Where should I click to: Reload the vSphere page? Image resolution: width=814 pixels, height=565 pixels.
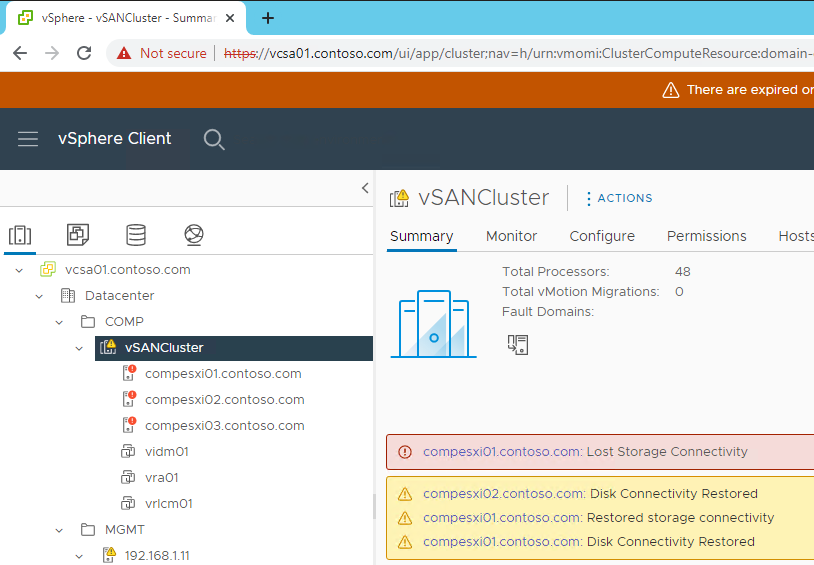tap(84, 53)
